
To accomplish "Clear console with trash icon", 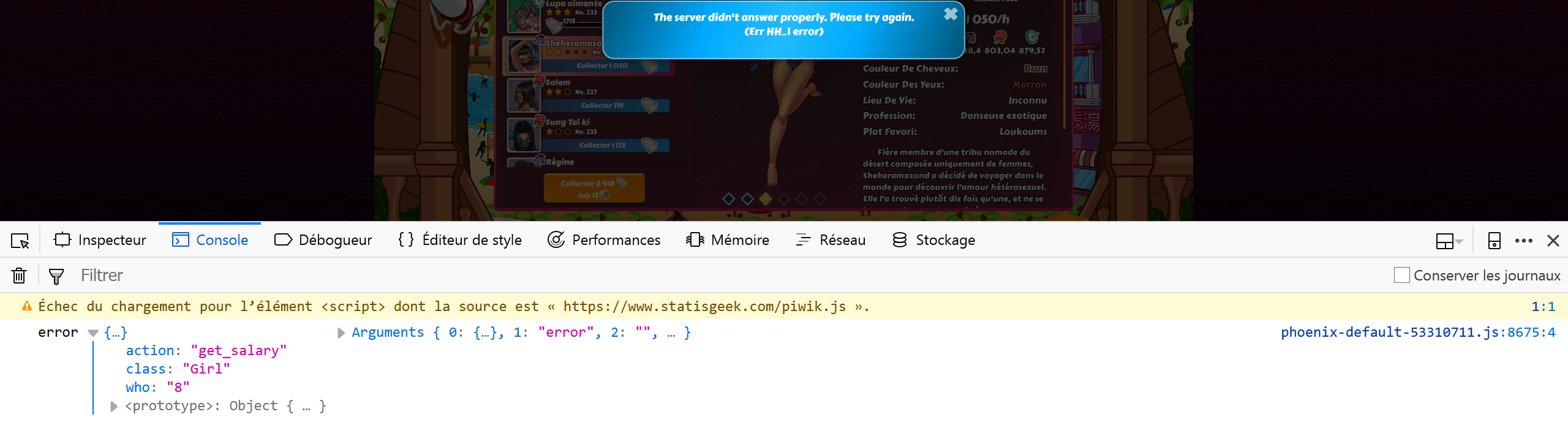I will [19, 276].
